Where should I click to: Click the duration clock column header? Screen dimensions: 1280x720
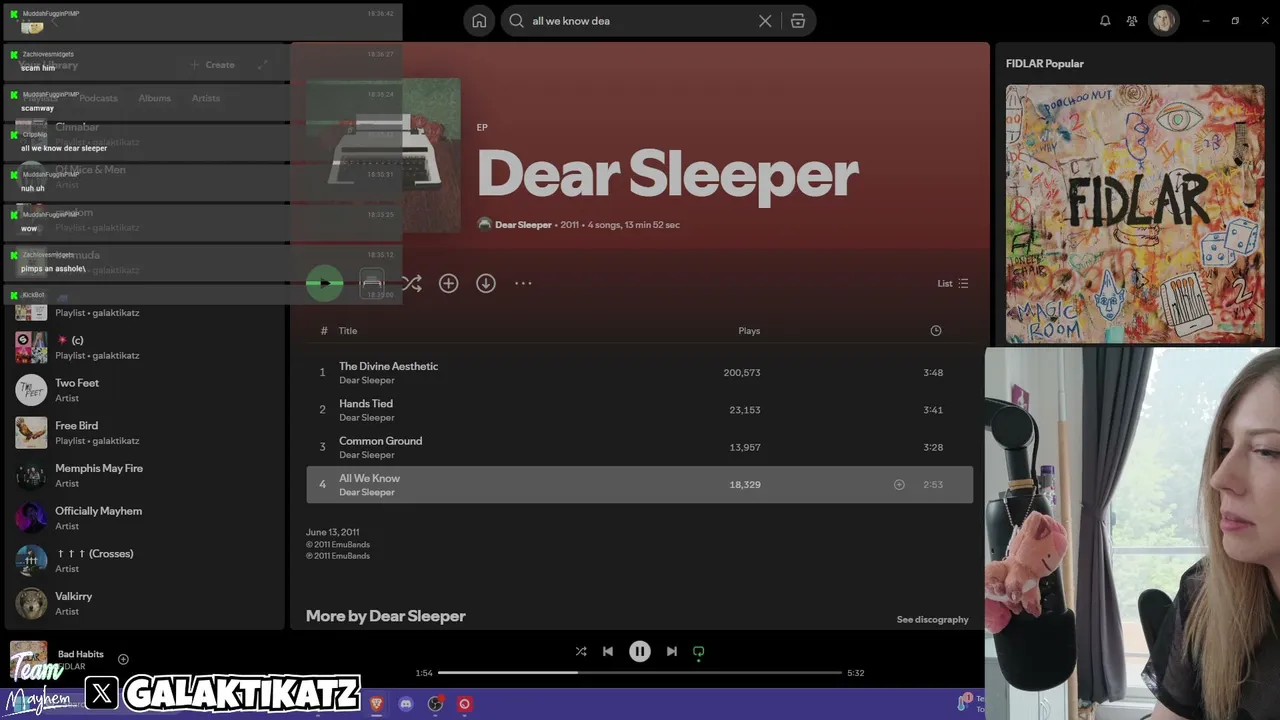[936, 331]
